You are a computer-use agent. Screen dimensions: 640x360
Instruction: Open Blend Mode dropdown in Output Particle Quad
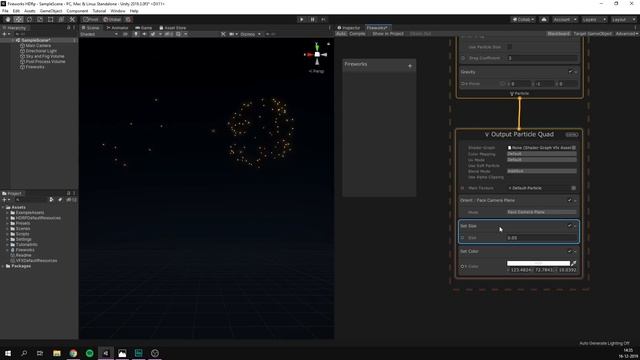coord(542,171)
